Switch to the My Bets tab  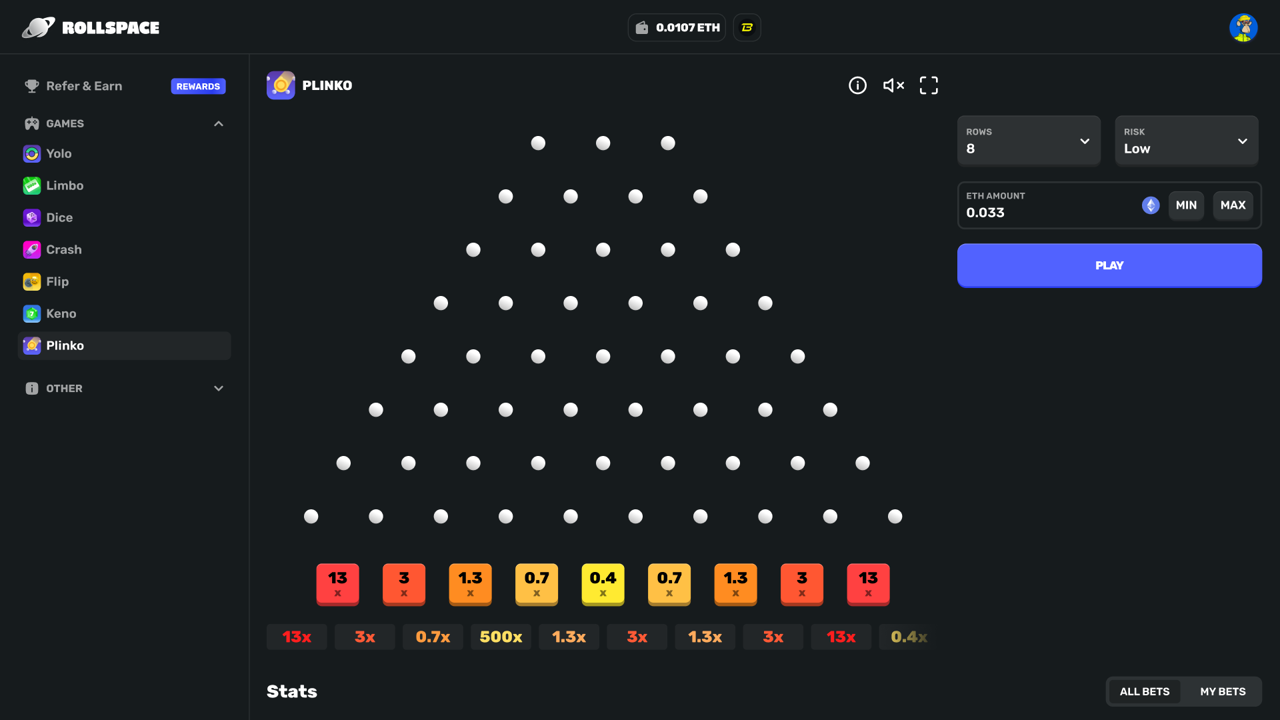pos(1222,692)
